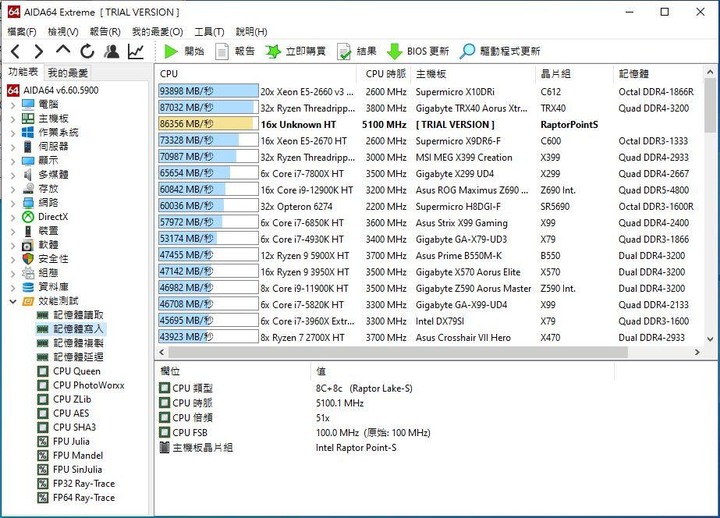Expand the 電腦 tree node
This screenshot has height=518, width=720.
[x=12, y=105]
